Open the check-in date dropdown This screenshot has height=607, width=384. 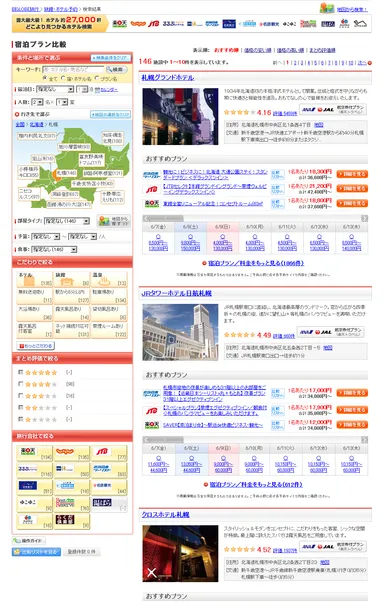55,89
